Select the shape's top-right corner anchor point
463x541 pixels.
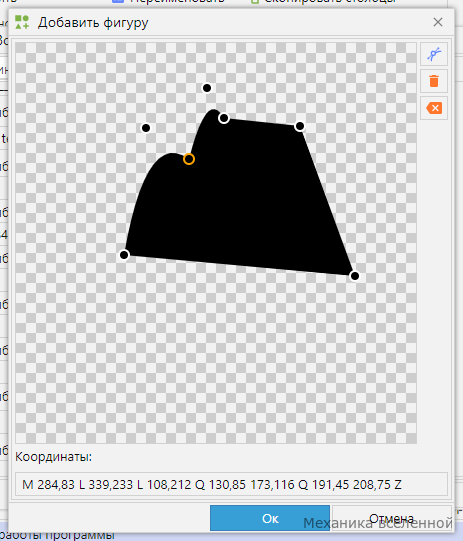[300, 126]
